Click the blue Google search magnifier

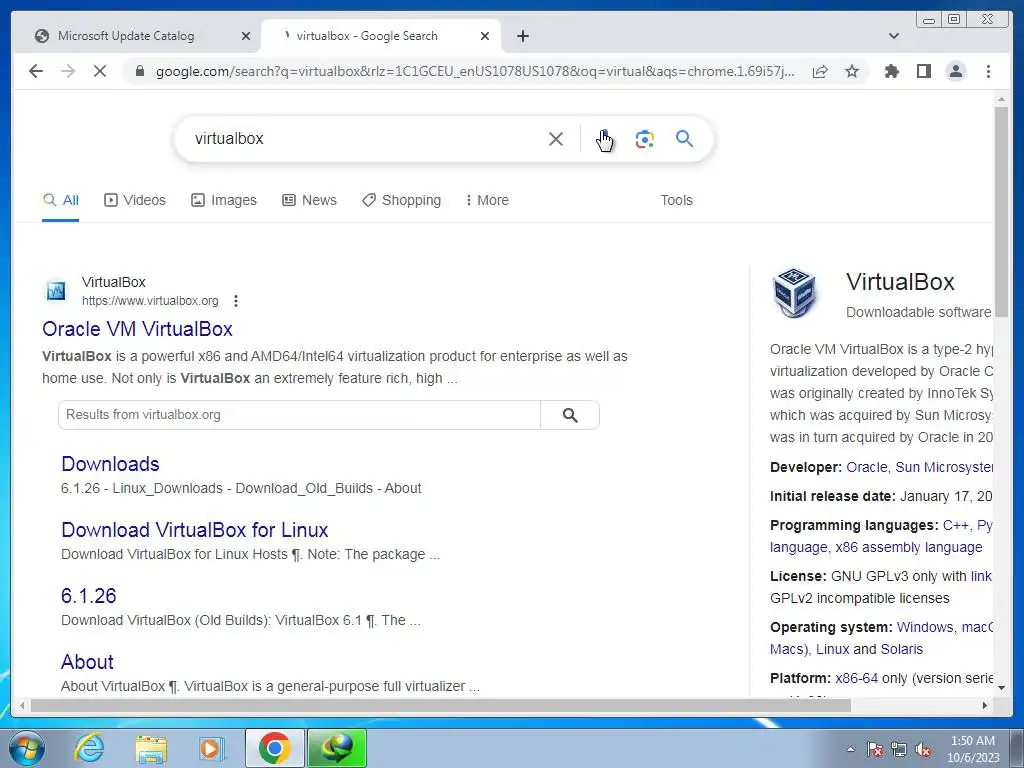pyautogui.click(x=684, y=138)
